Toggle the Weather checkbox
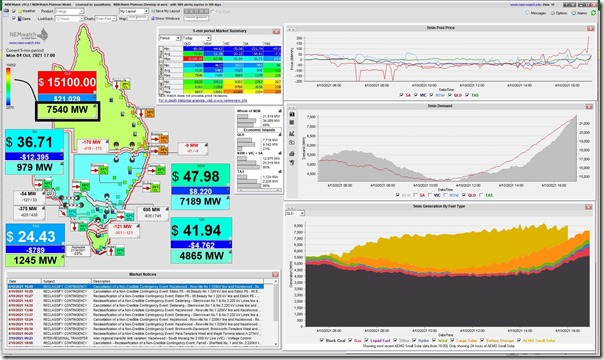The width and height of the screenshot is (604, 360). [x=14, y=12]
